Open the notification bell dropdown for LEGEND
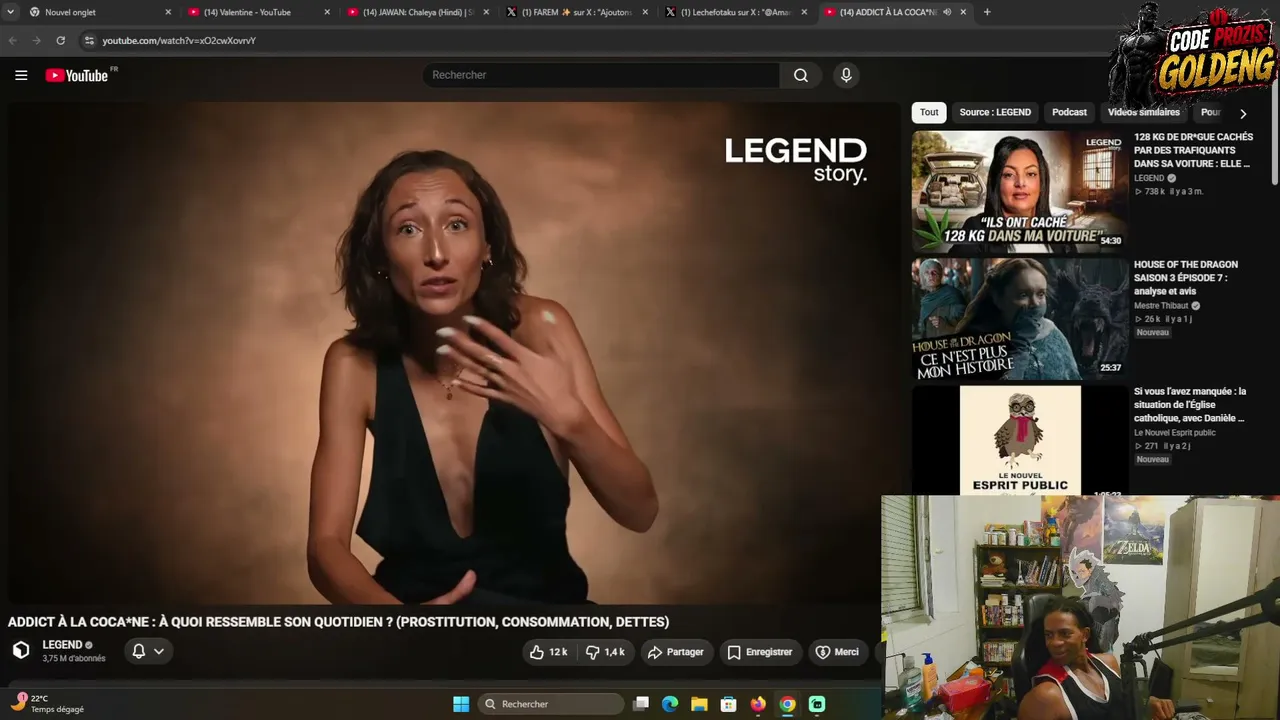 148,651
